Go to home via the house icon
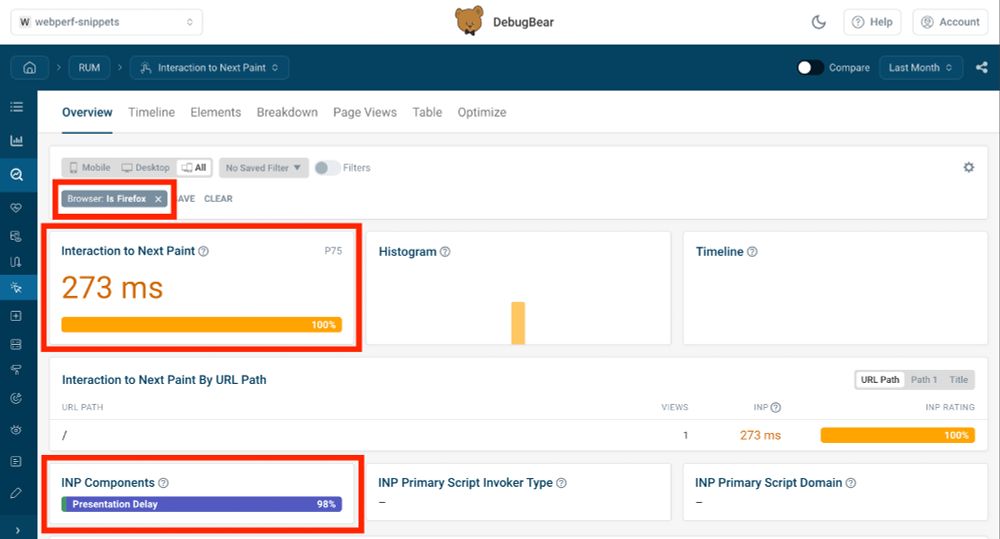Image resolution: width=1000 pixels, height=539 pixels. (x=29, y=68)
